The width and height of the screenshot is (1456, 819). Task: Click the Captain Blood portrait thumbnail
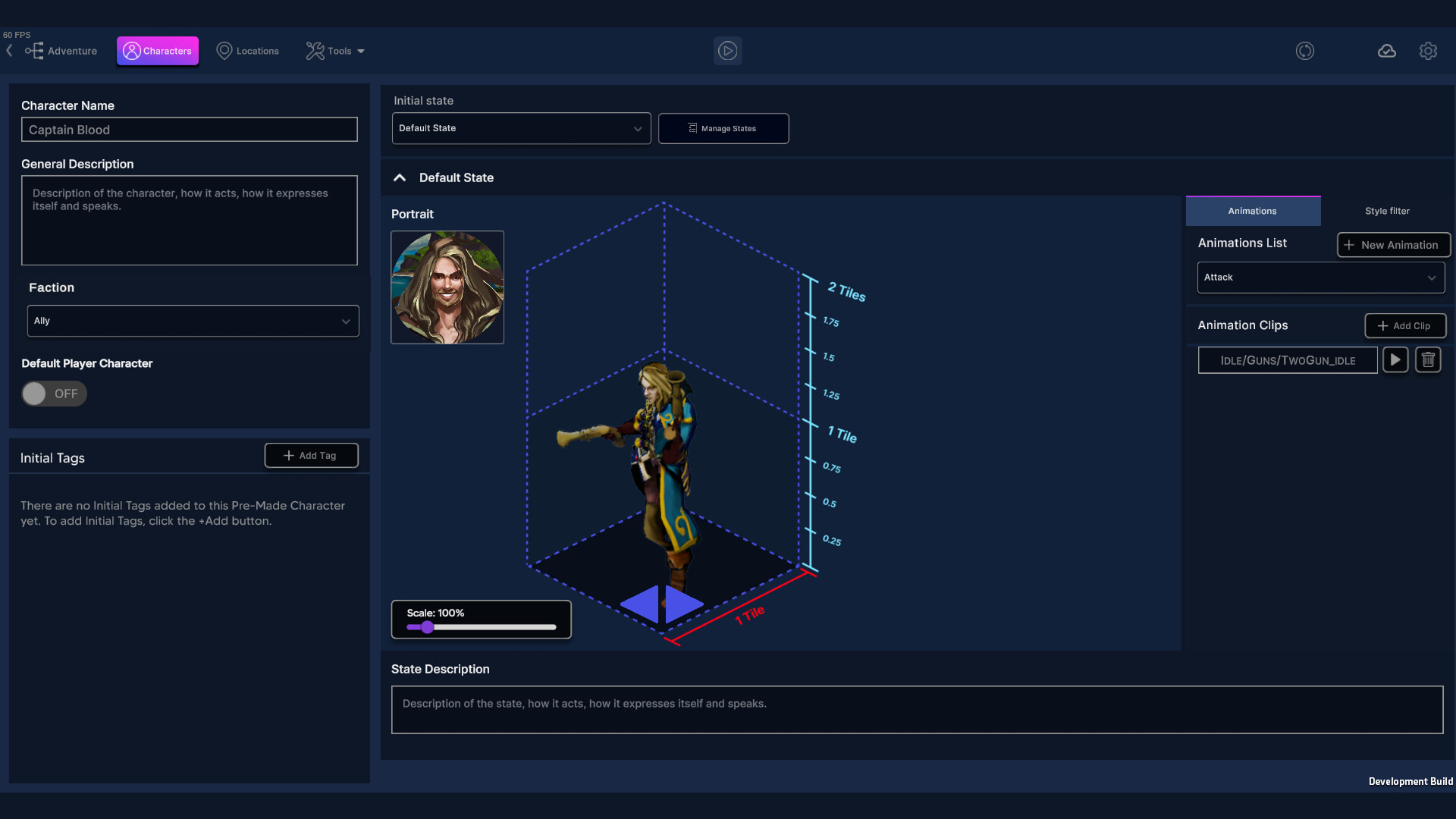(x=447, y=287)
